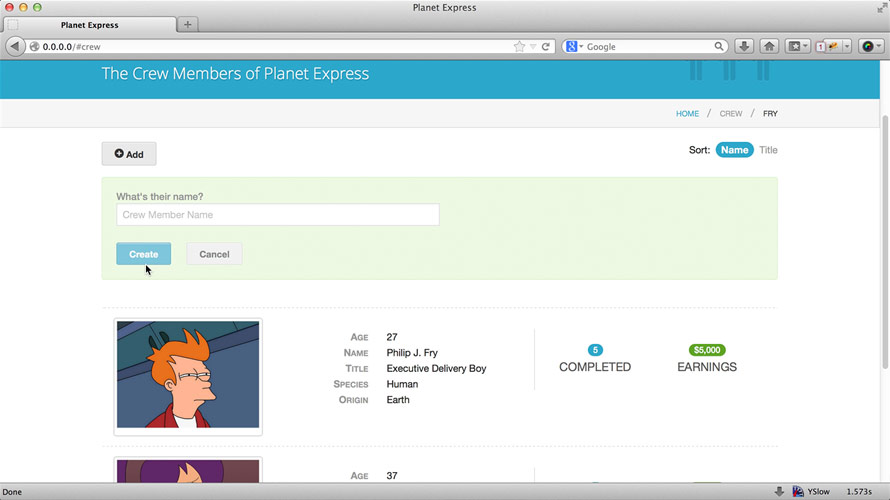Open a new tab with plus button
The image size is (890, 500).
pyautogui.click(x=187, y=24)
